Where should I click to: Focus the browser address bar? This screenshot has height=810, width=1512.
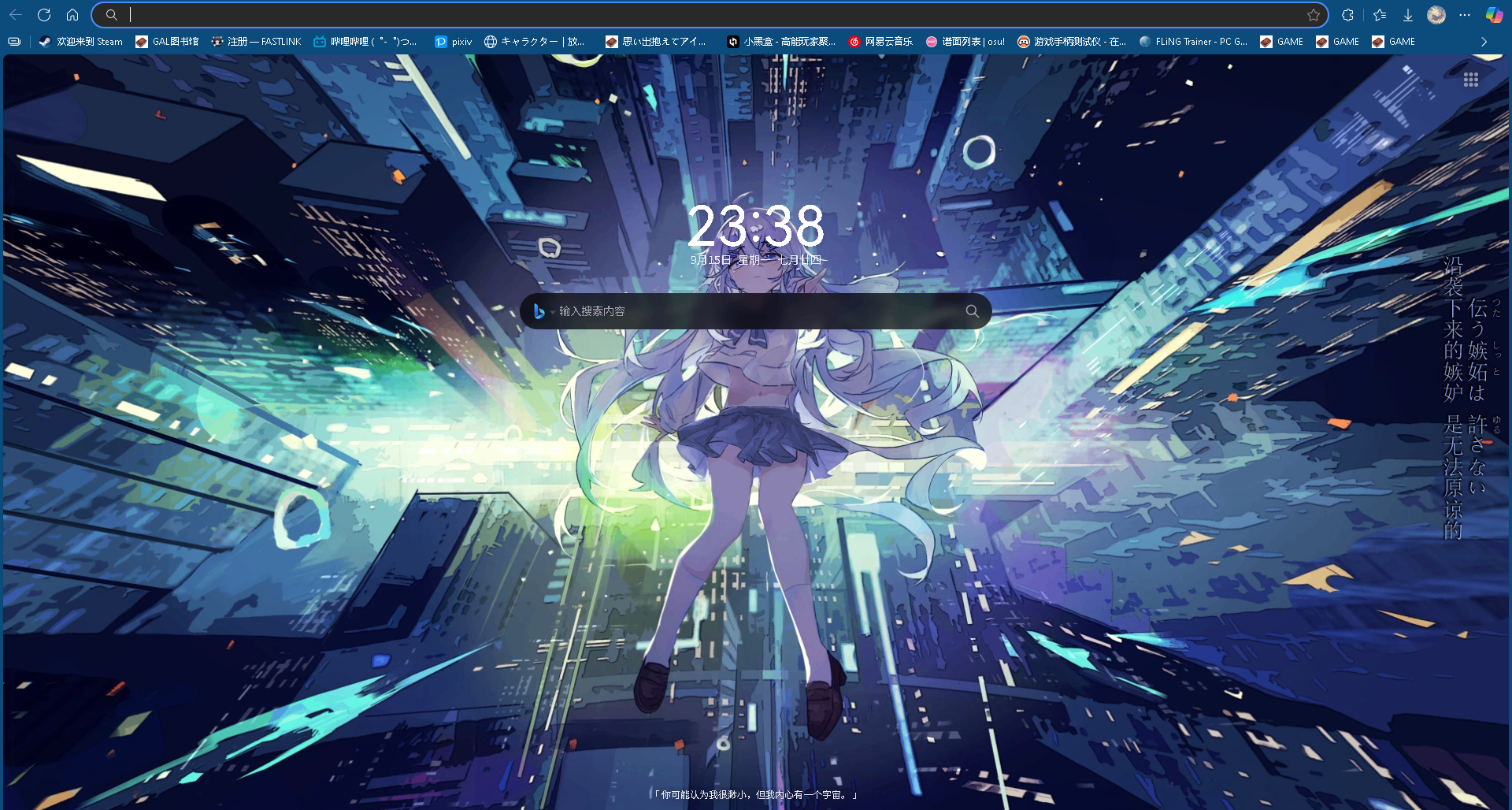coord(709,15)
